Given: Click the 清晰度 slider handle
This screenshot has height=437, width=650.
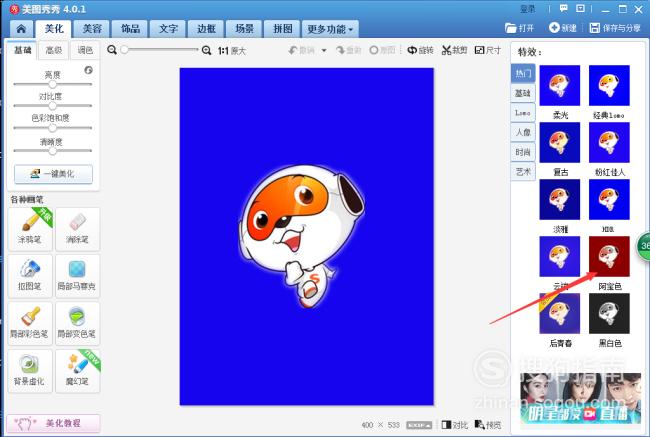Looking at the screenshot, I should [x=52, y=151].
